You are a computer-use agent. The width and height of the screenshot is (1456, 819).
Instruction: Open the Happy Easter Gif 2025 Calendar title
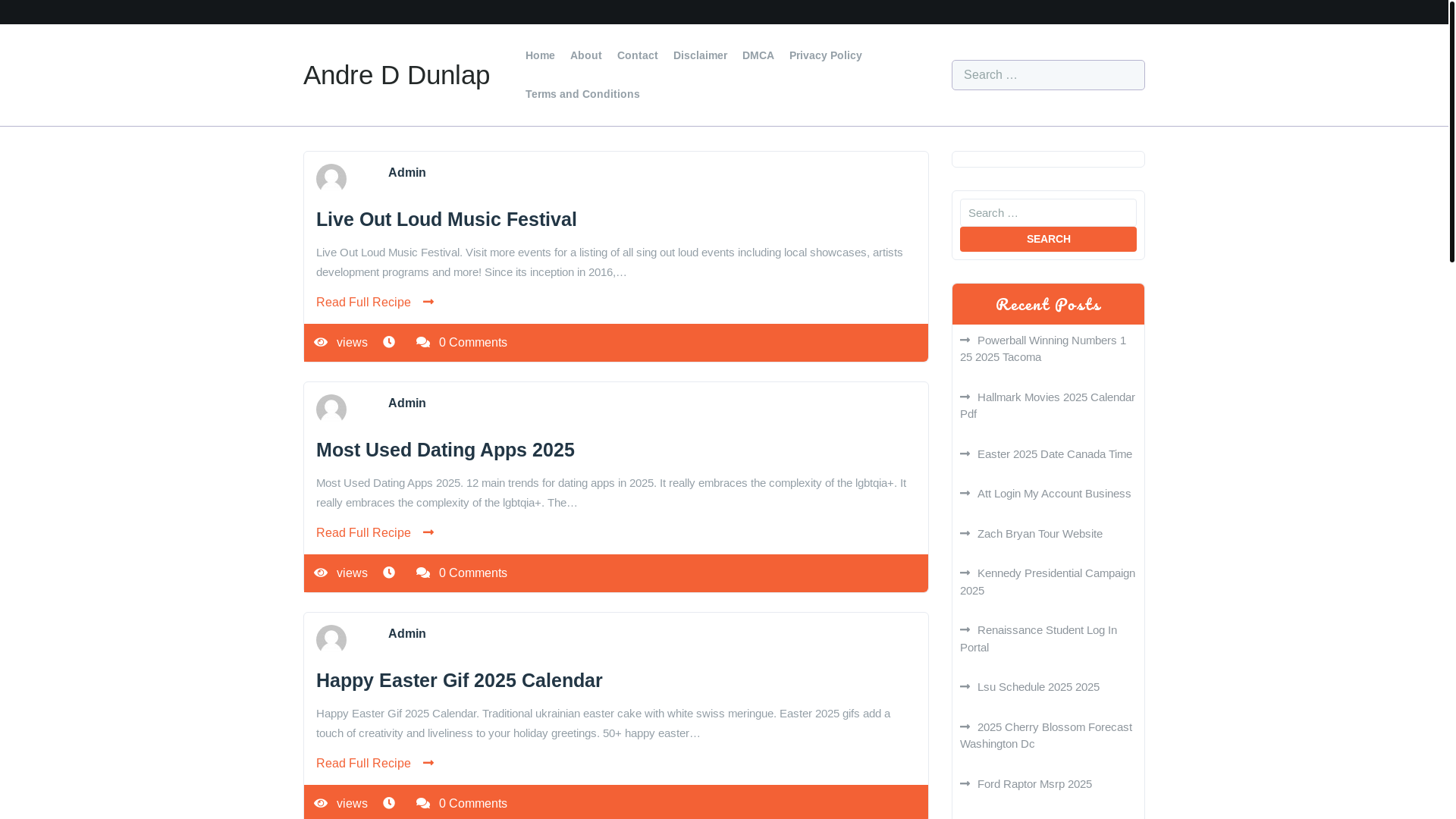[460, 680]
